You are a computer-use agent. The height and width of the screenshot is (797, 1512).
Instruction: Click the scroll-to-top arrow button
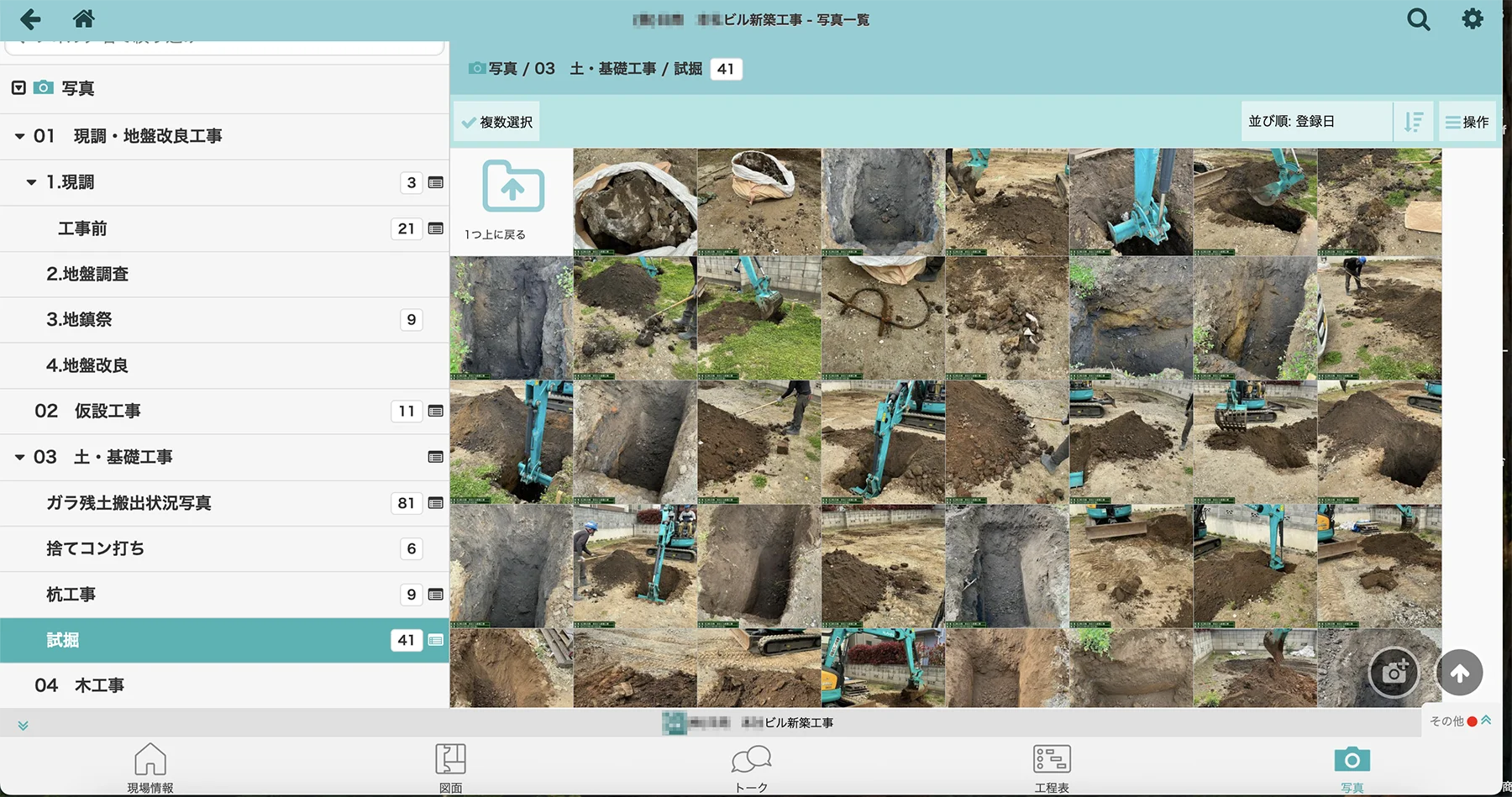tap(1460, 672)
